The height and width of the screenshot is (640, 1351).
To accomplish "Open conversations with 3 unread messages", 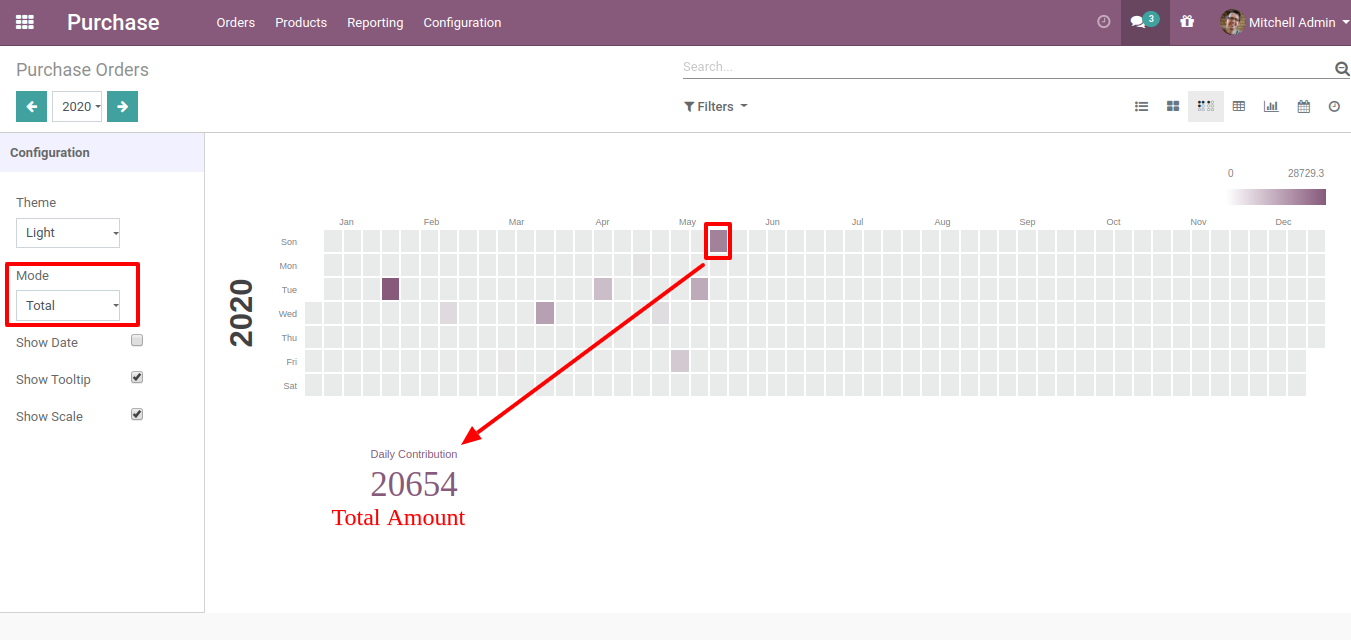I will (1144, 22).
